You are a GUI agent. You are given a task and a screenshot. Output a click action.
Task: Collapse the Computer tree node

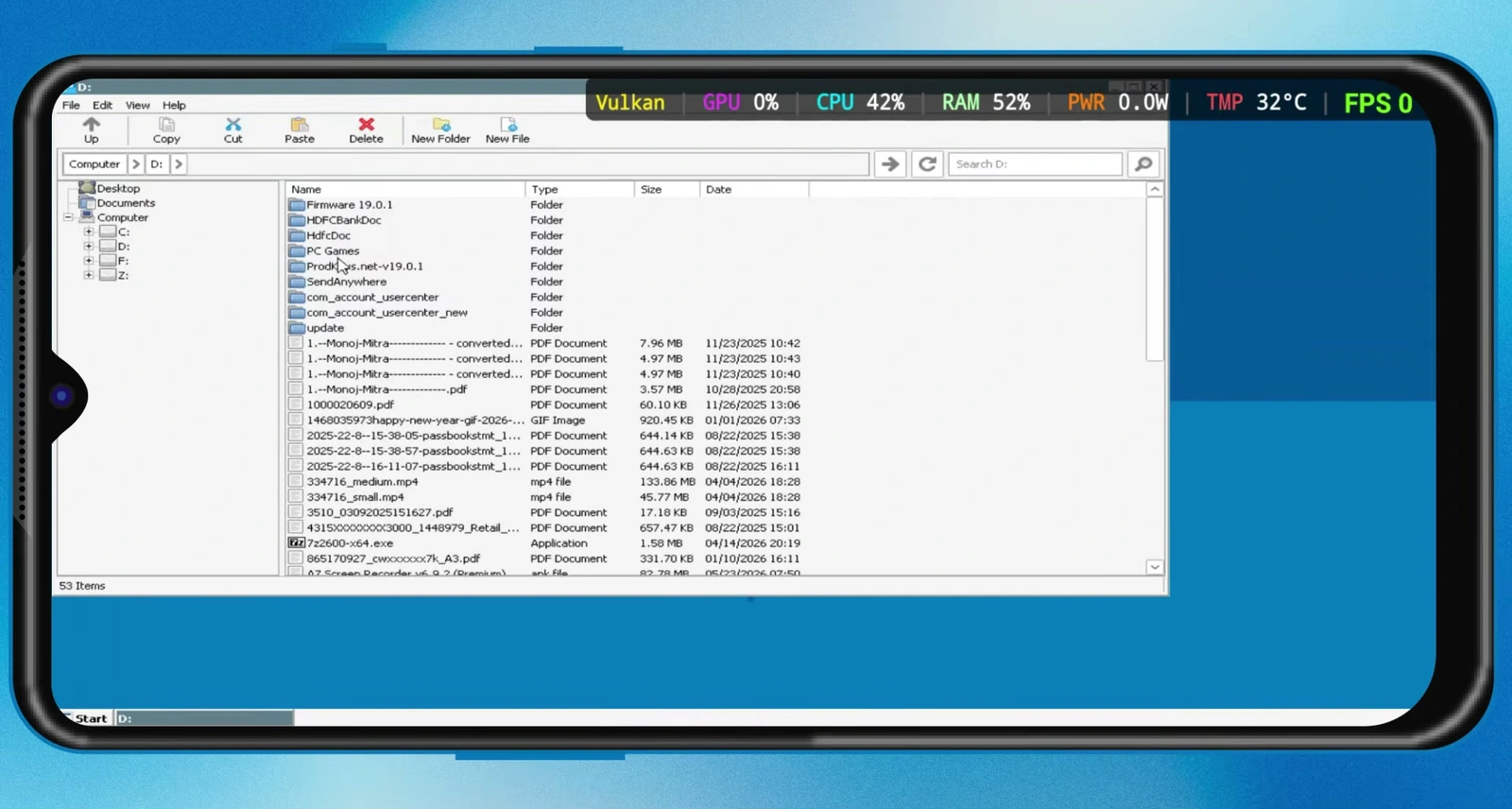[68, 217]
